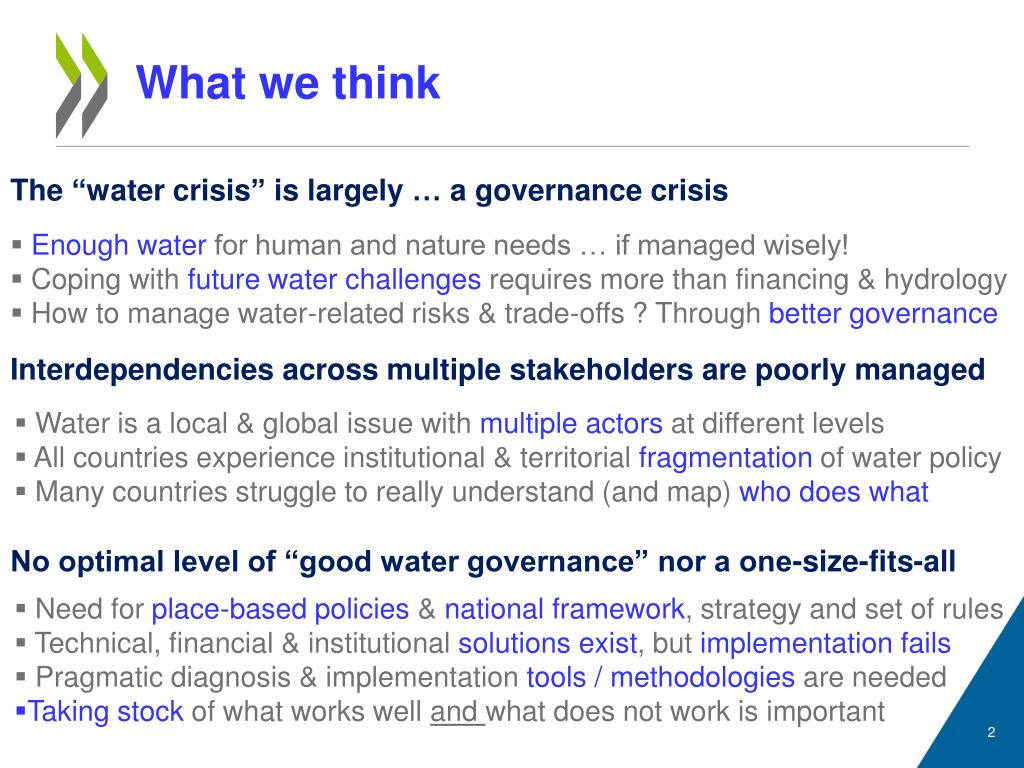Select 'tools / methodologies' highlighted text
1024x768 pixels.
661,677
